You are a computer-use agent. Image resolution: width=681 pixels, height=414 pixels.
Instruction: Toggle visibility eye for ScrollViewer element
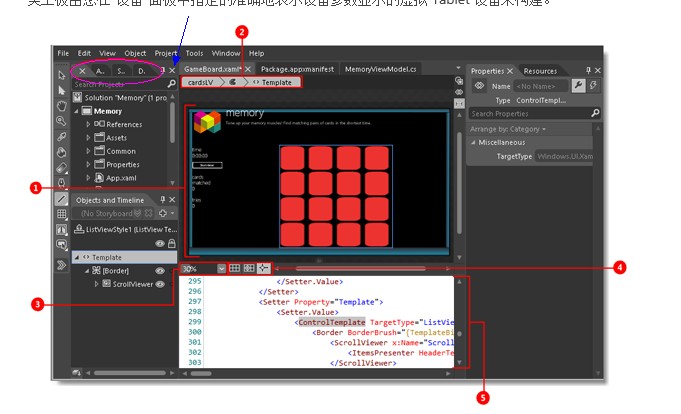tap(160, 284)
